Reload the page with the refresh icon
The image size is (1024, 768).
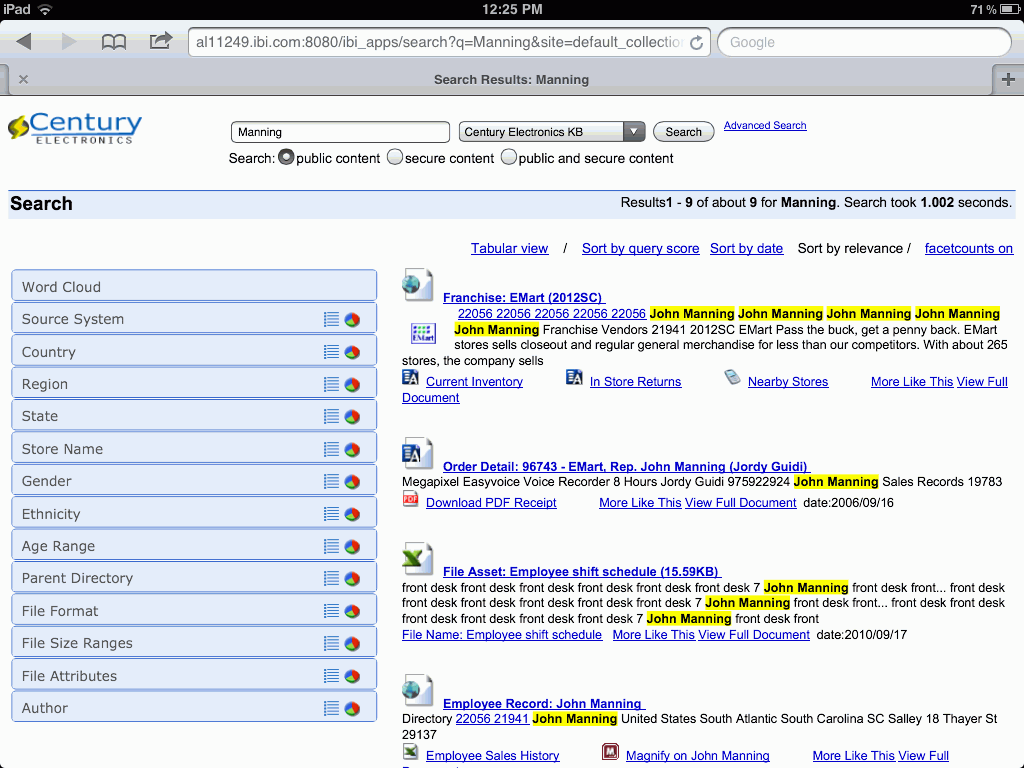697,42
